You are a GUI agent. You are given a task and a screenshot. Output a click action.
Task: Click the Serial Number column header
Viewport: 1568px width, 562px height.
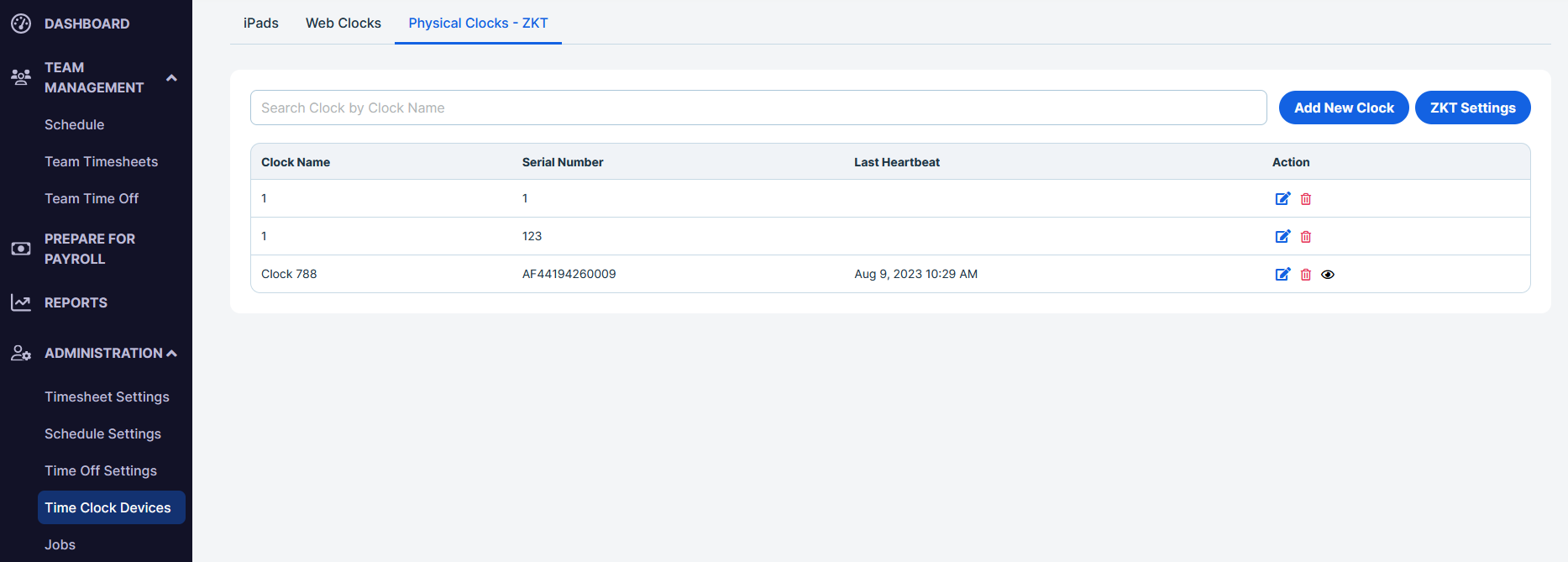click(x=563, y=162)
